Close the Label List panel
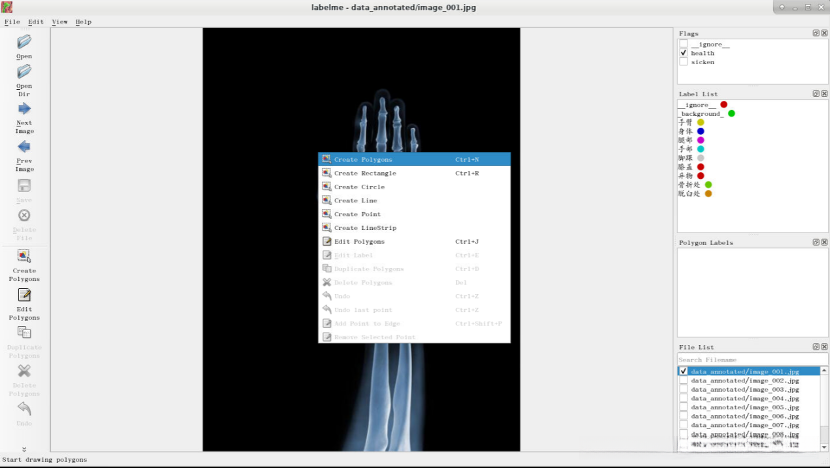The height and width of the screenshot is (468, 830). pyautogui.click(x=824, y=94)
